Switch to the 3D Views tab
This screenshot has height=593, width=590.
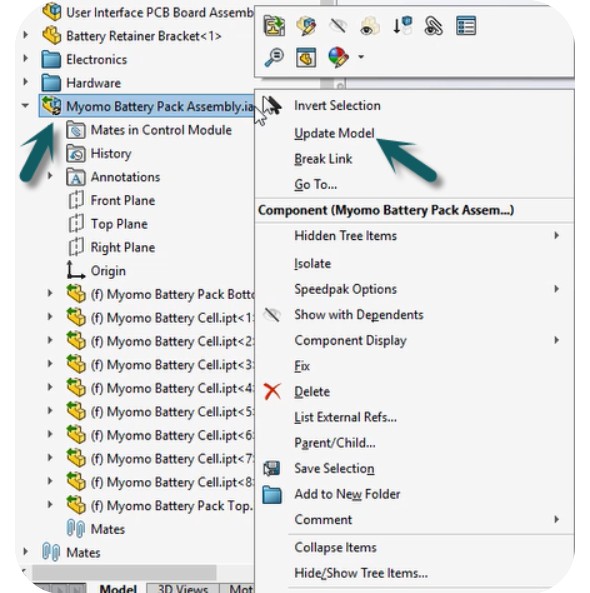pyautogui.click(x=183, y=588)
